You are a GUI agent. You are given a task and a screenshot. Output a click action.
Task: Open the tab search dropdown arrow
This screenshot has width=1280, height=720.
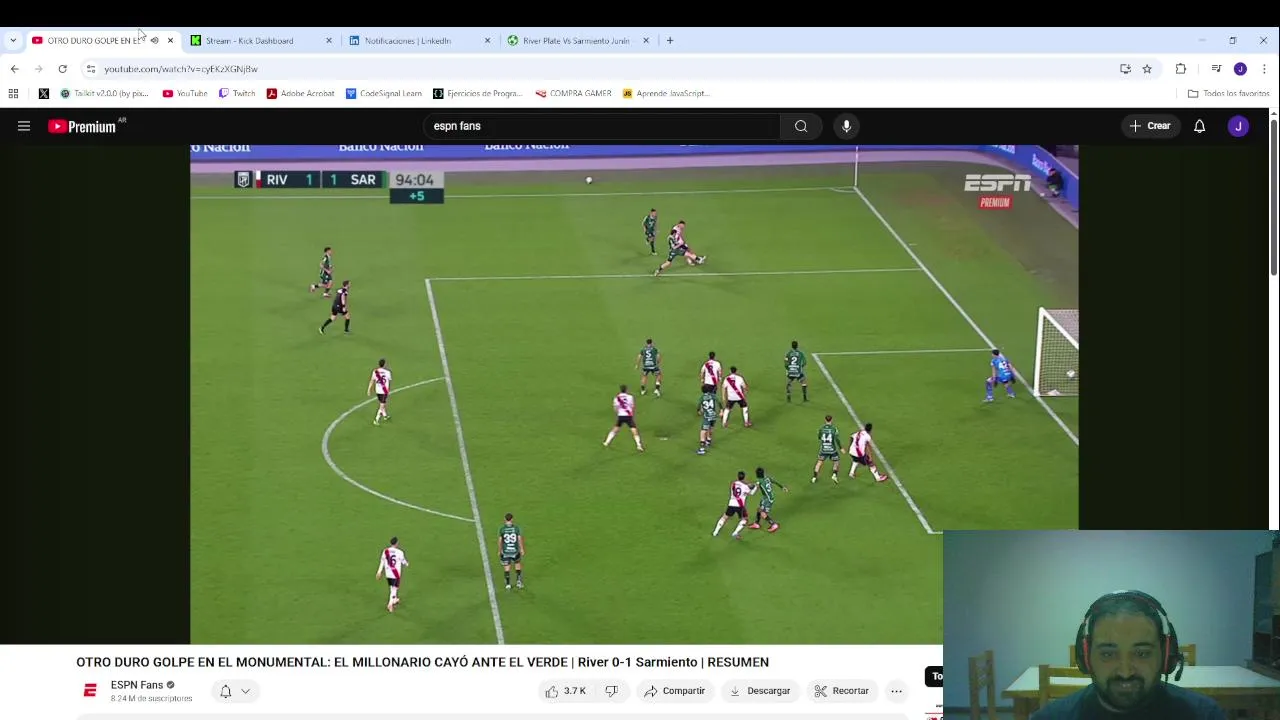tap(13, 41)
